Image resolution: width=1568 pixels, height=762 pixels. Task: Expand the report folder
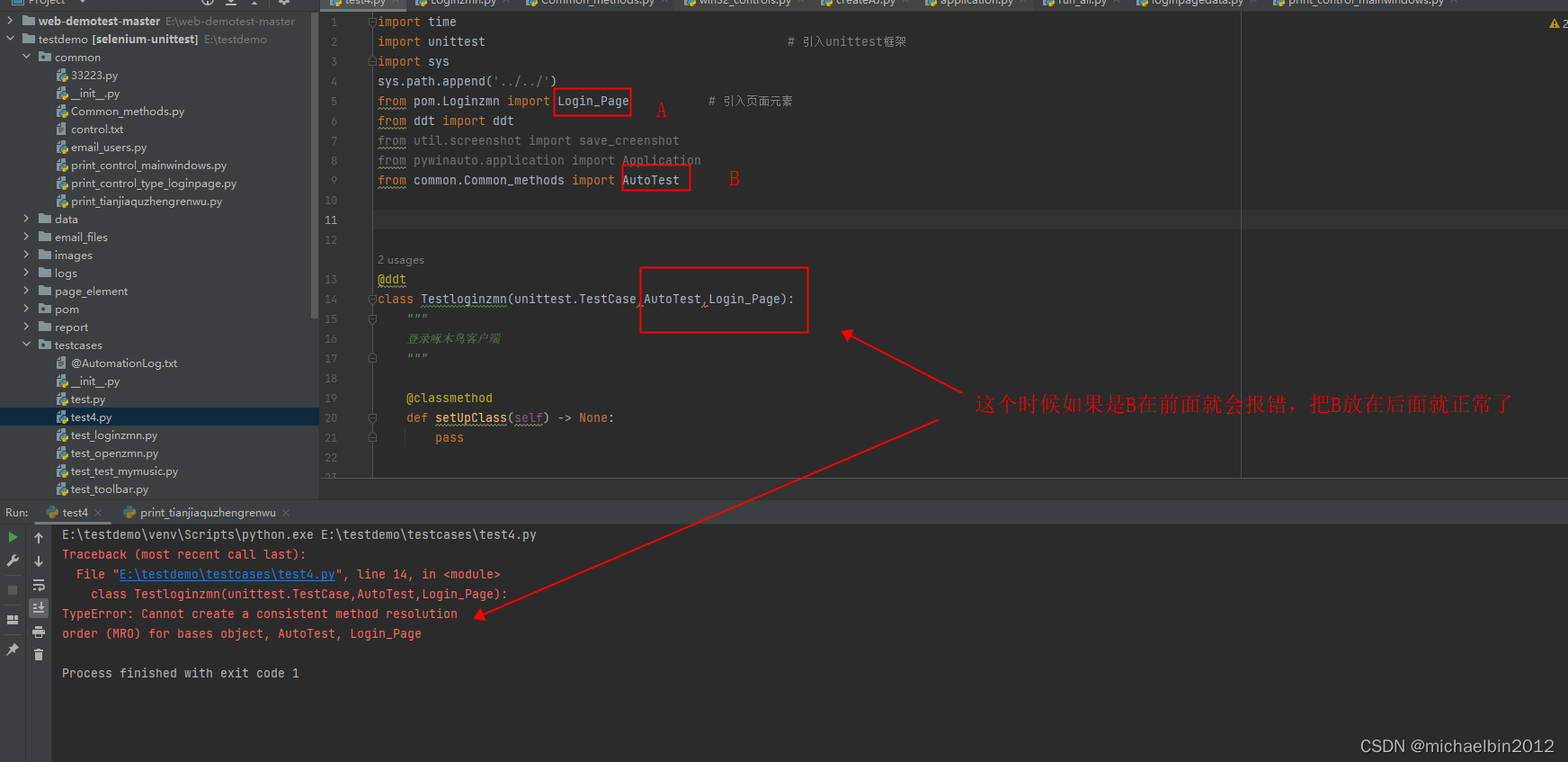(27, 327)
